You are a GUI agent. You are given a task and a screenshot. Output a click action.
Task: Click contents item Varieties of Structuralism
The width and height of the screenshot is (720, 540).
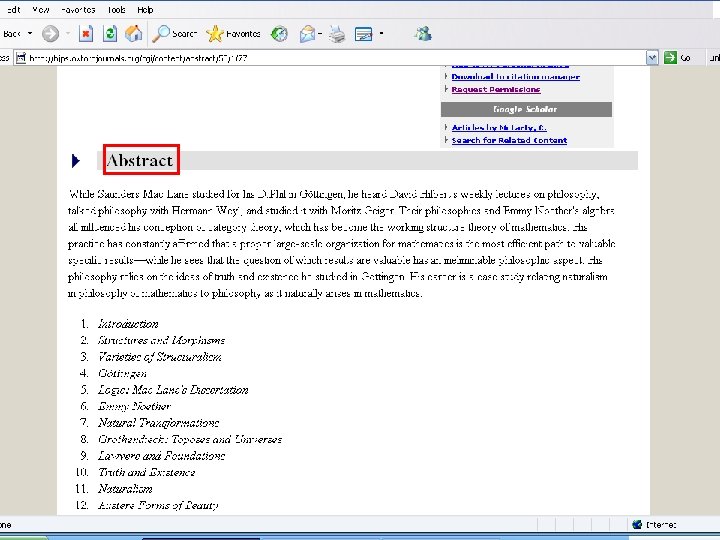[x=160, y=357]
